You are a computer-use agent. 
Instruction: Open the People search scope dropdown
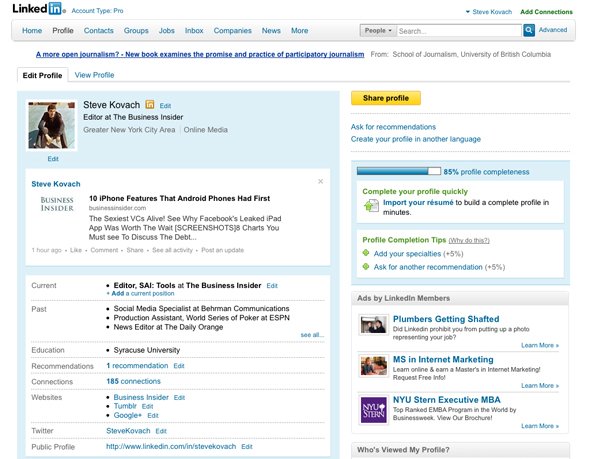tap(378, 30)
